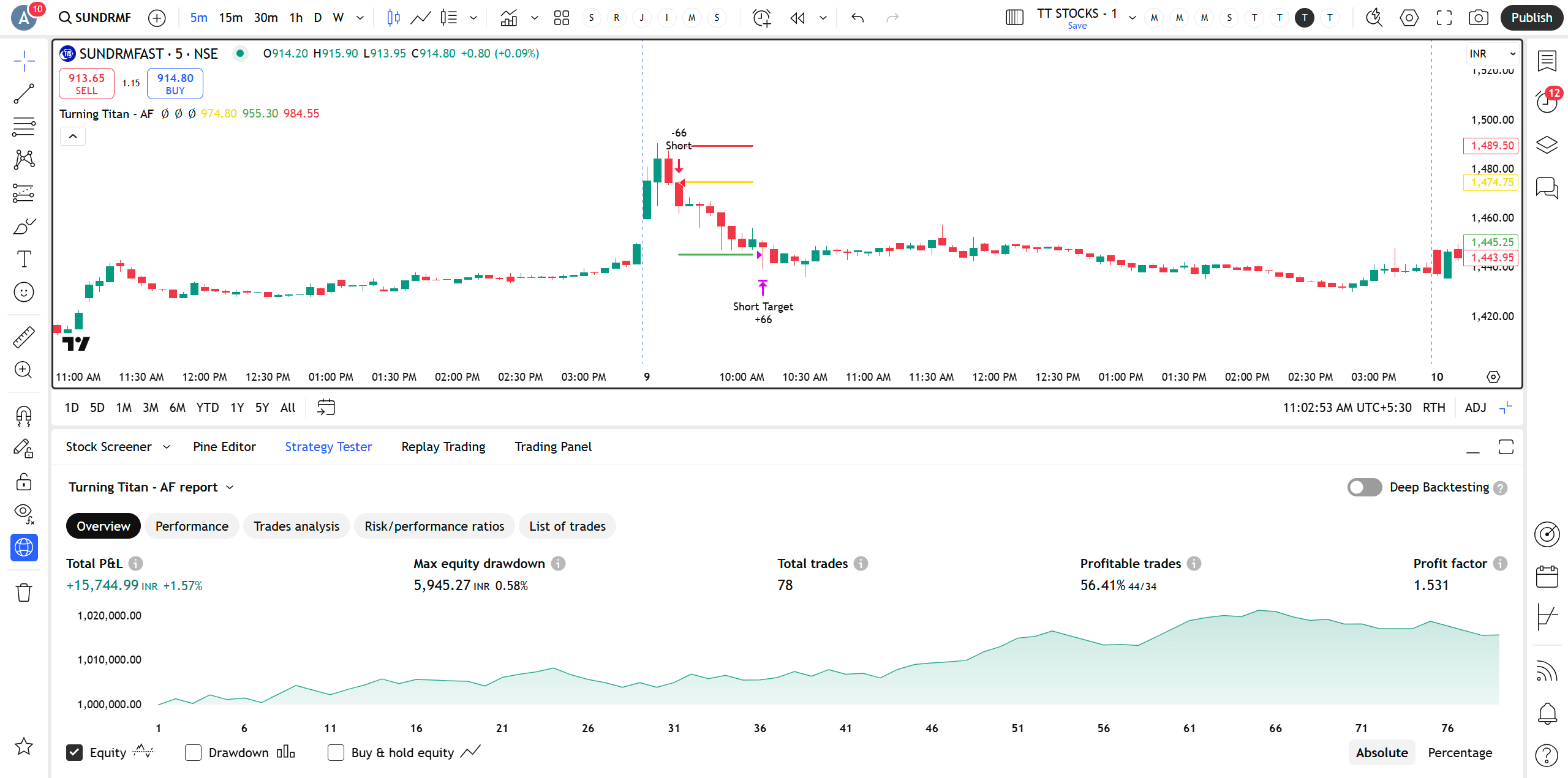Activate the zoom in tool
Image resolution: width=1568 pixels, height=778 pixels.
[24, 370]
